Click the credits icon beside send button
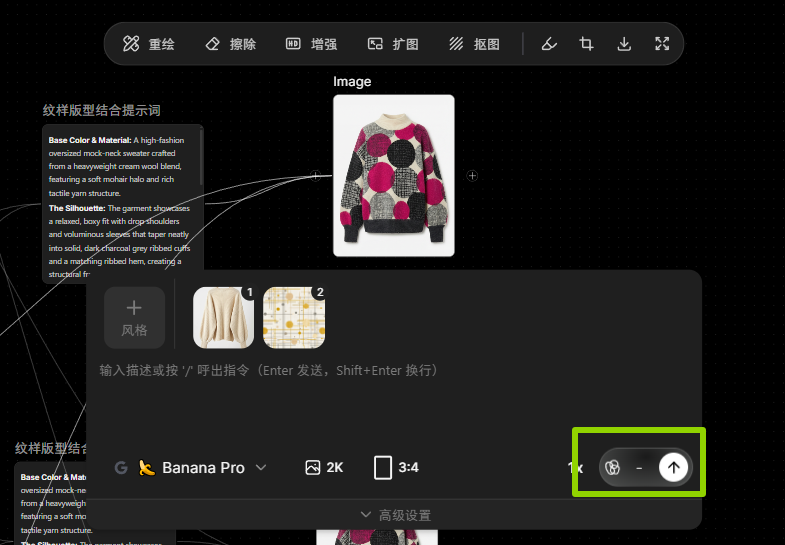 (x=614, y=468)
